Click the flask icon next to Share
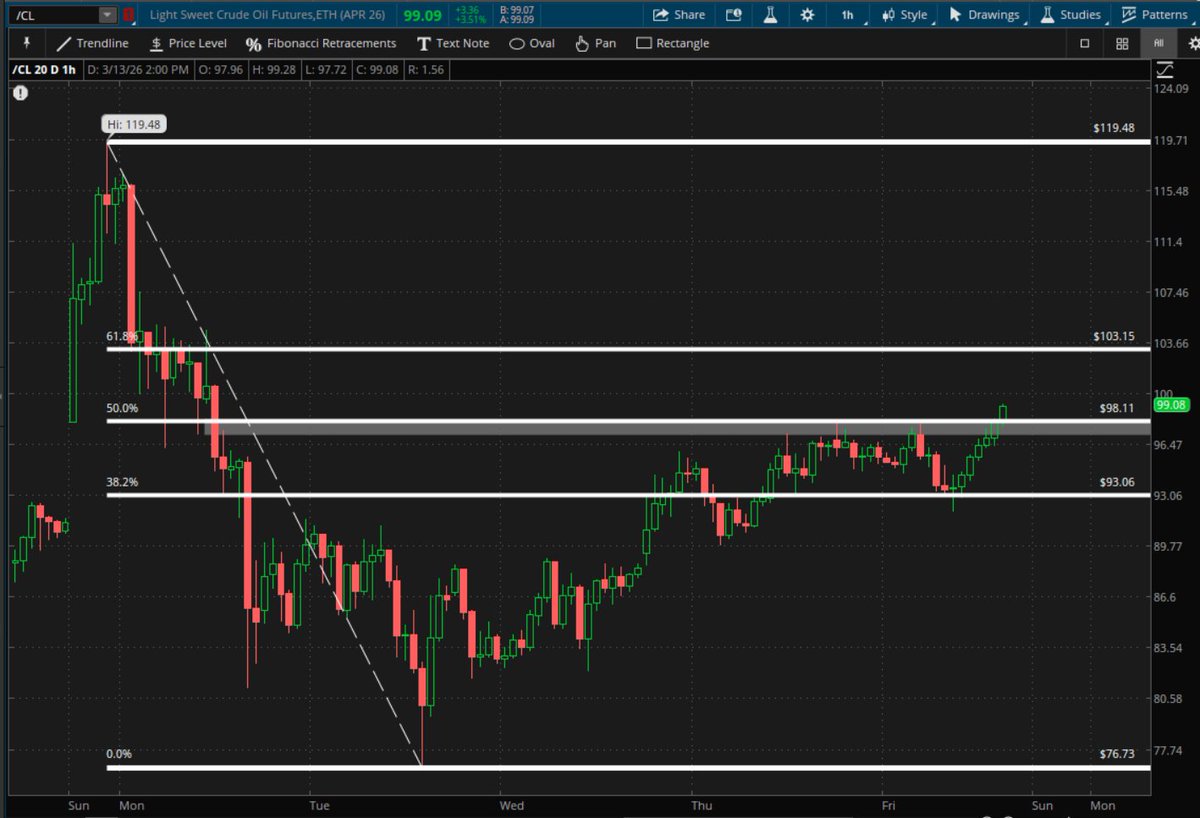This screenshot has width=1200, height=818. pos(770,15)
